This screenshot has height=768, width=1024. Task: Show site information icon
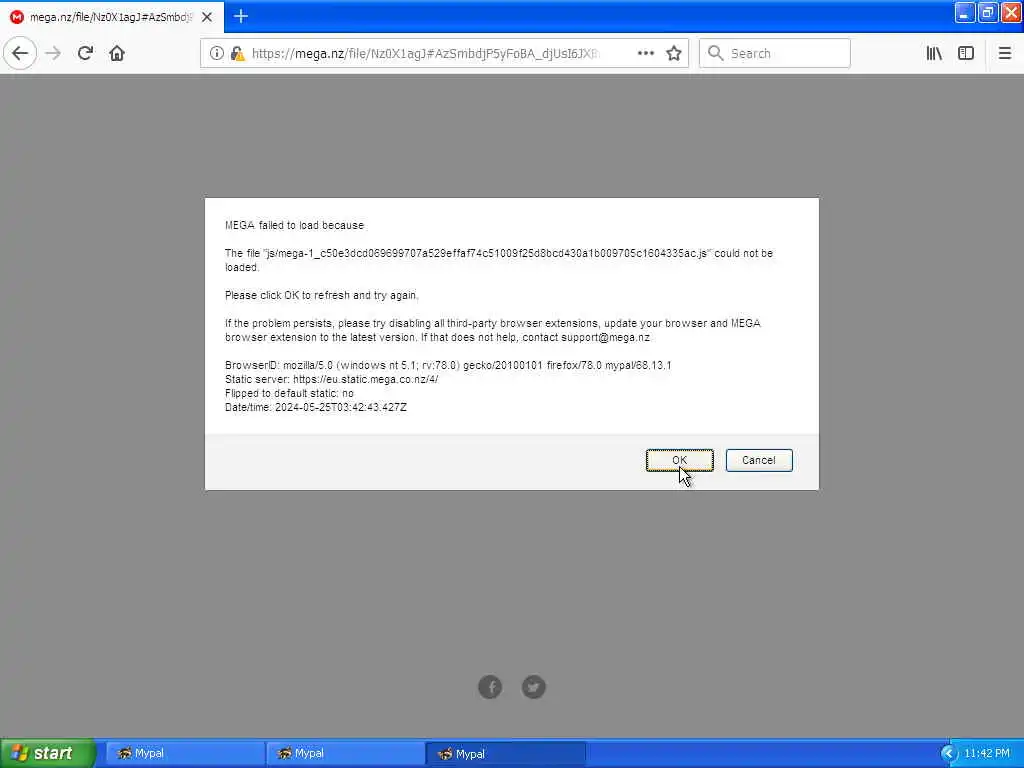coord(216,54)
